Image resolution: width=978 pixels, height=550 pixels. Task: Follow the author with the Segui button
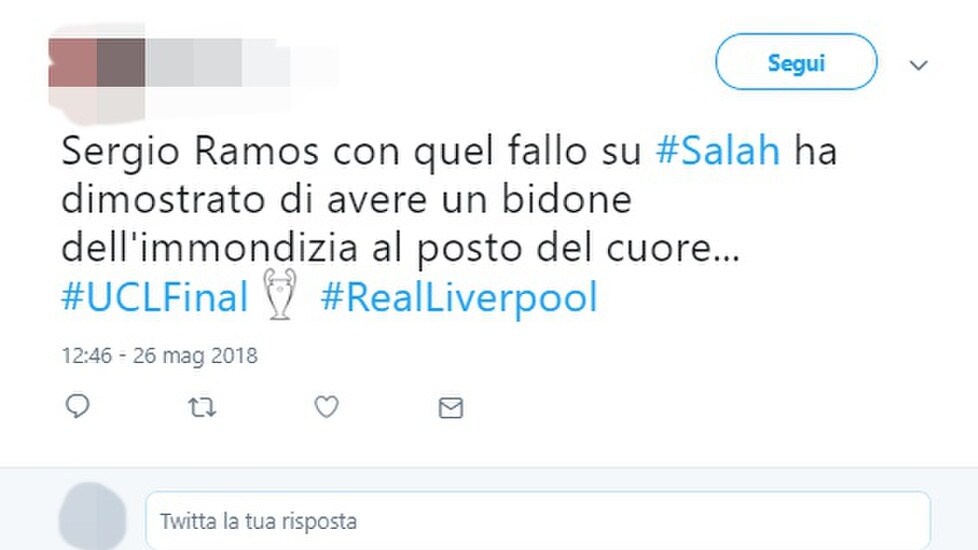click(796, 62)
